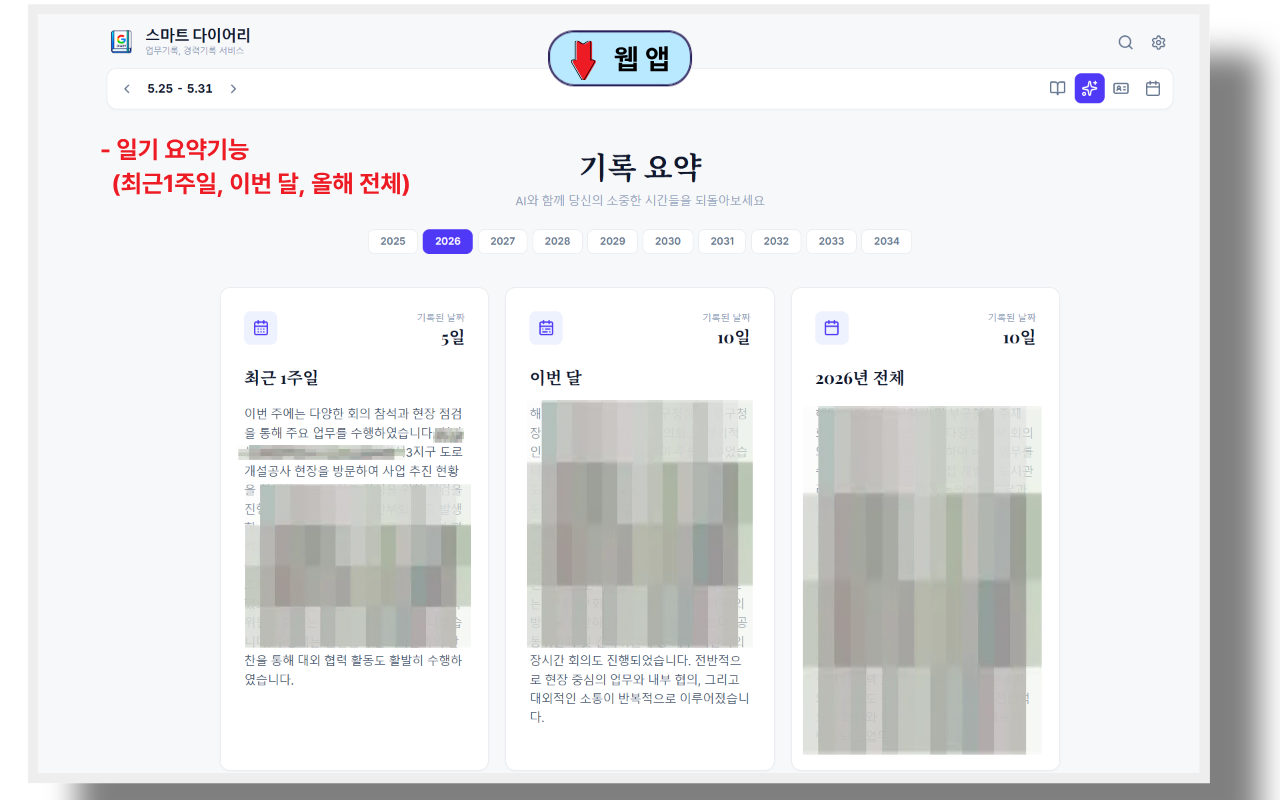Click calendar icon on 2026년 전체 card
1280x800 pixels.
pyautogui.click(x=832, y=328)
